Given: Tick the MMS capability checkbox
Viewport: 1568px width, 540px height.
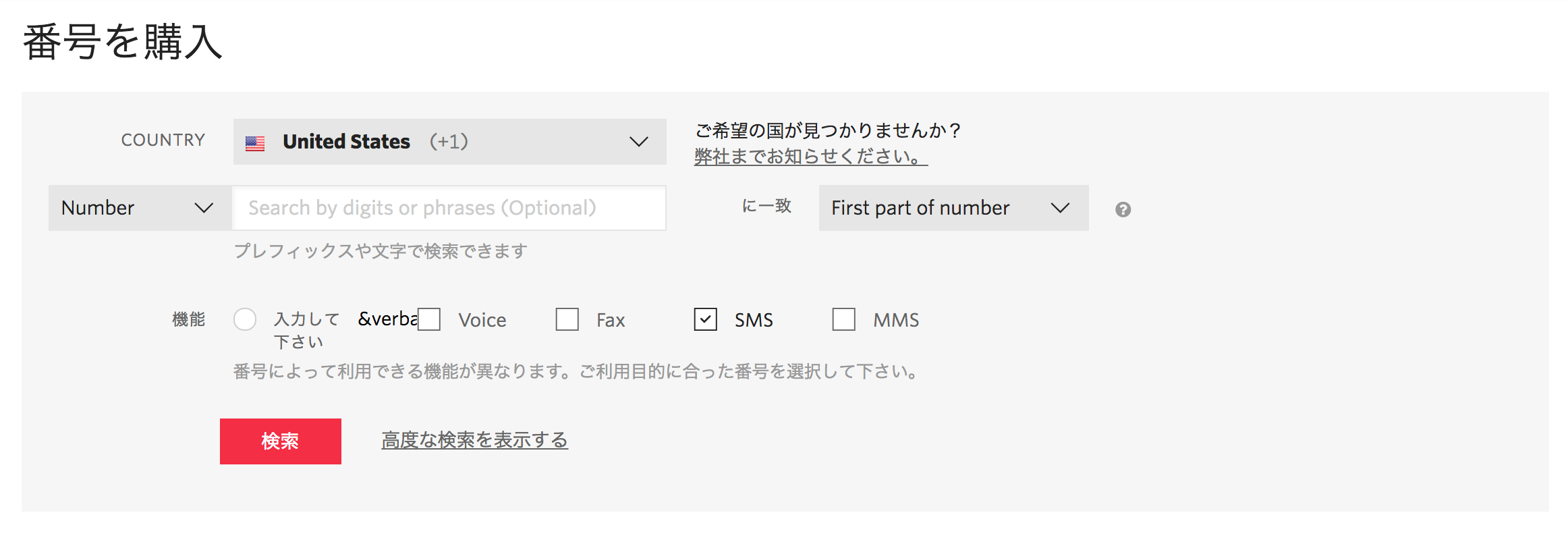Looking at the screenshot, I should [x=844, y=319].
